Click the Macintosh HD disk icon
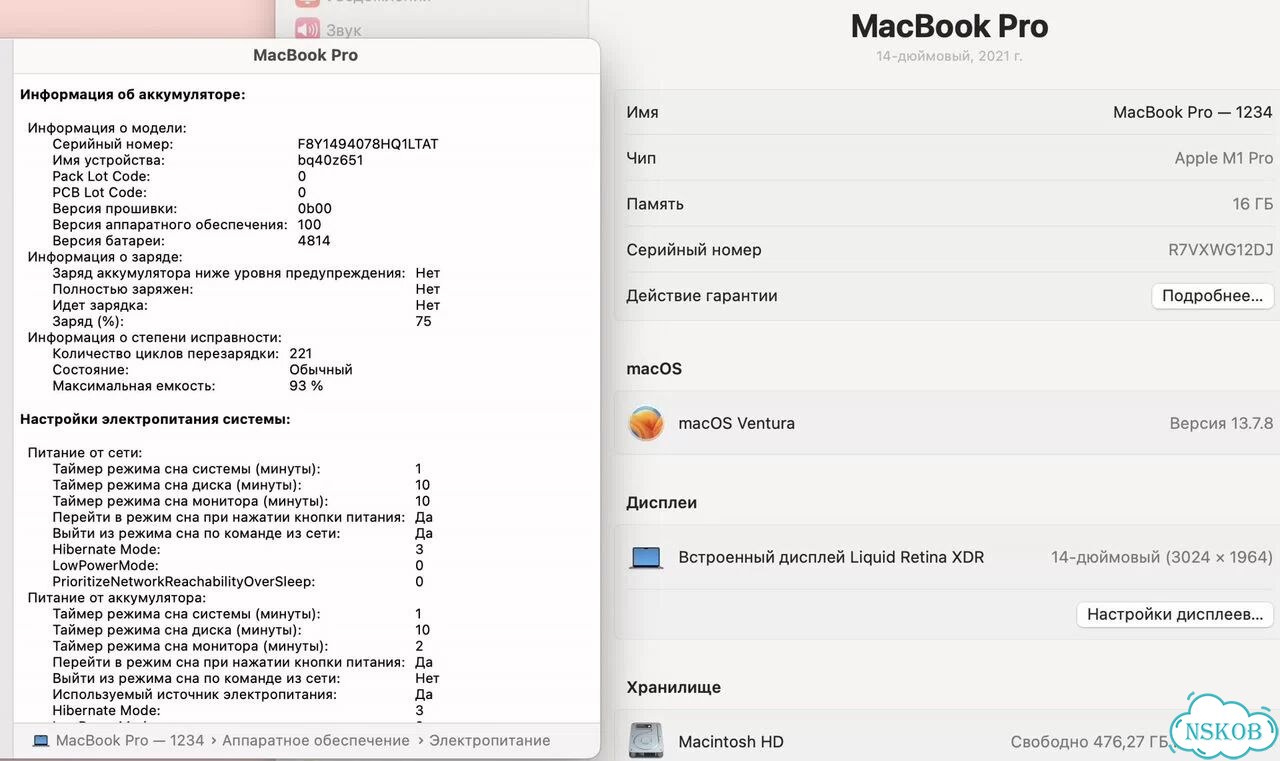 tap(646, 741)
